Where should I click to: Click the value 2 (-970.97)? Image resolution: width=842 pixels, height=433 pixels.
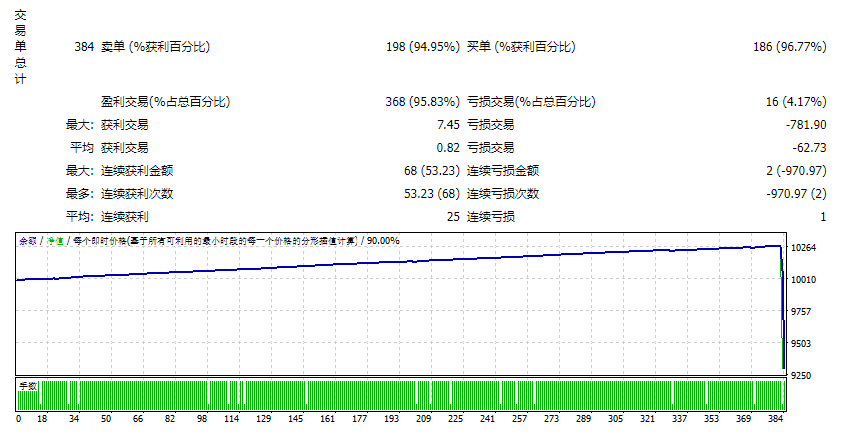tap(796, 171)
